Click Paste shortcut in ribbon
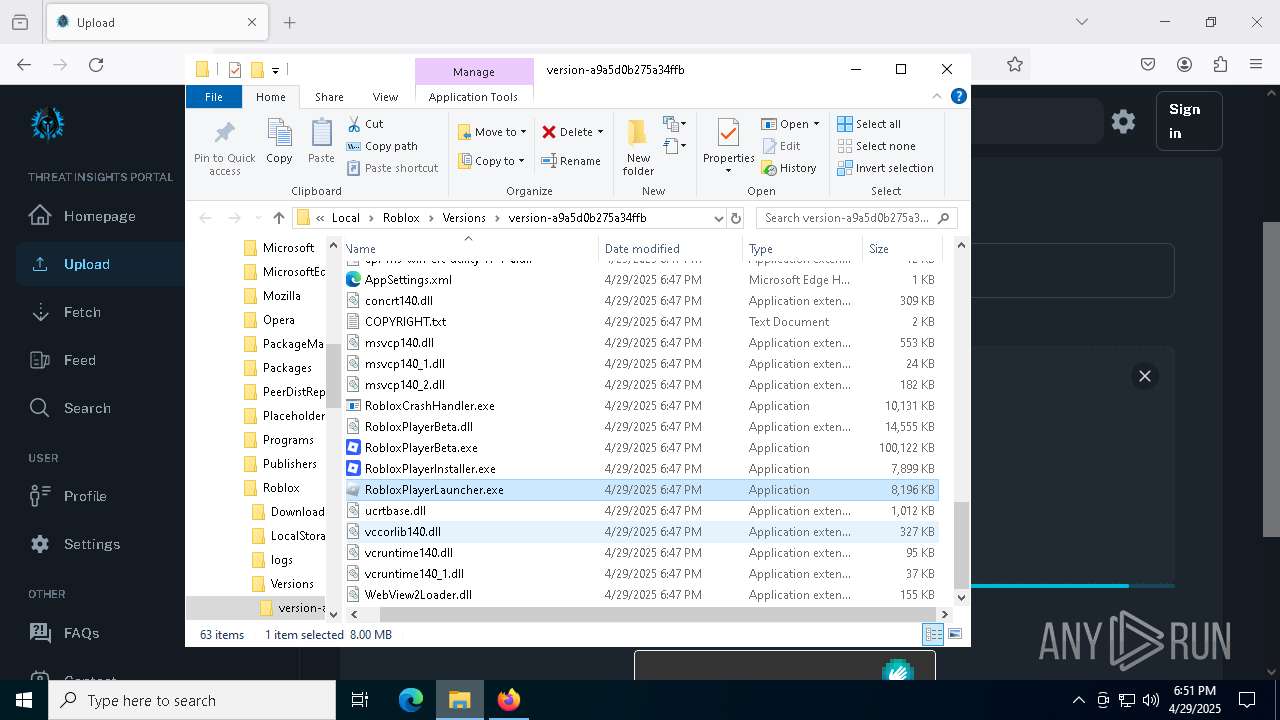 392,168
